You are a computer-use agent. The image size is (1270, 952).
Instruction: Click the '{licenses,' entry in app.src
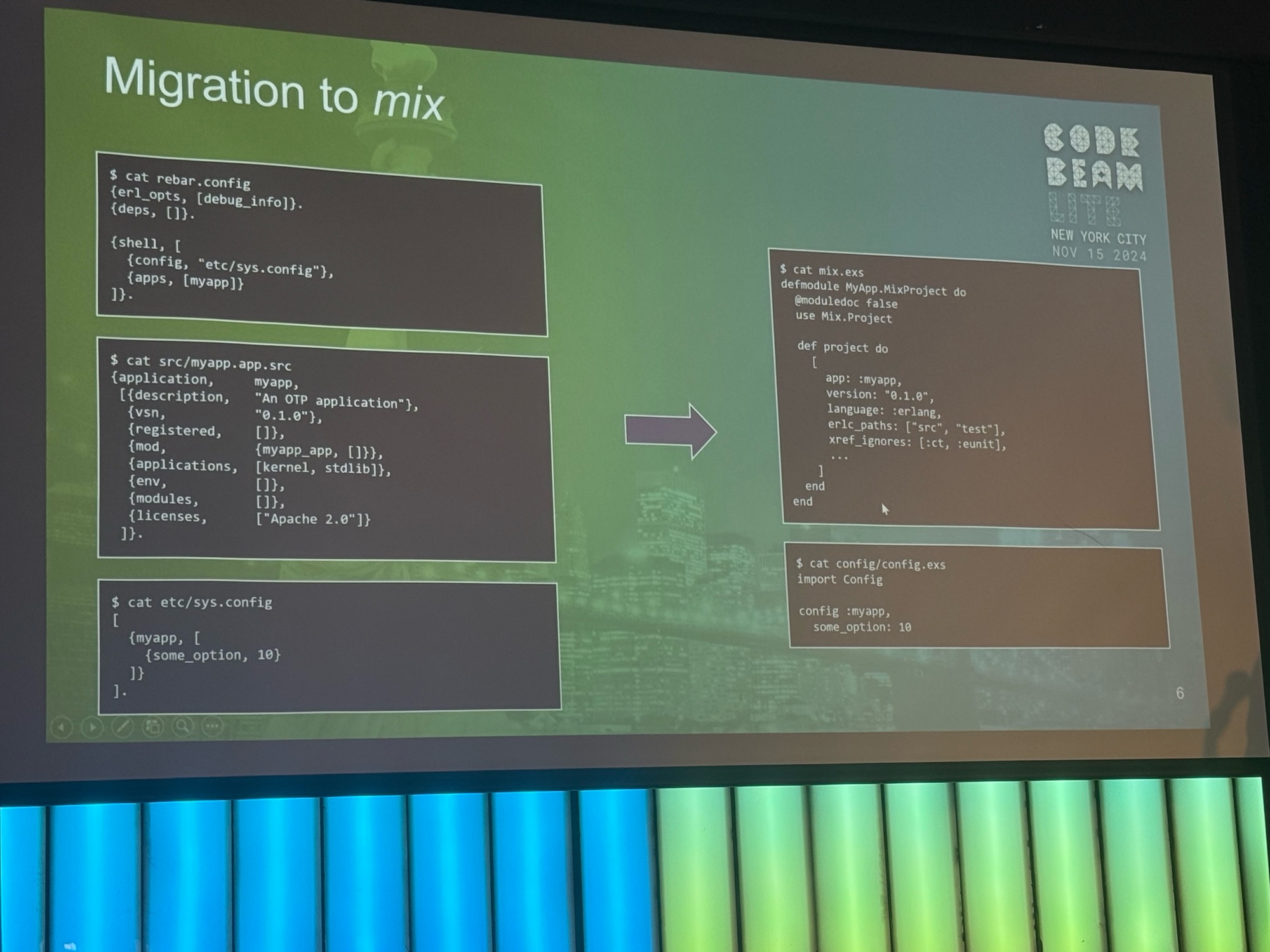click(168, 517)
